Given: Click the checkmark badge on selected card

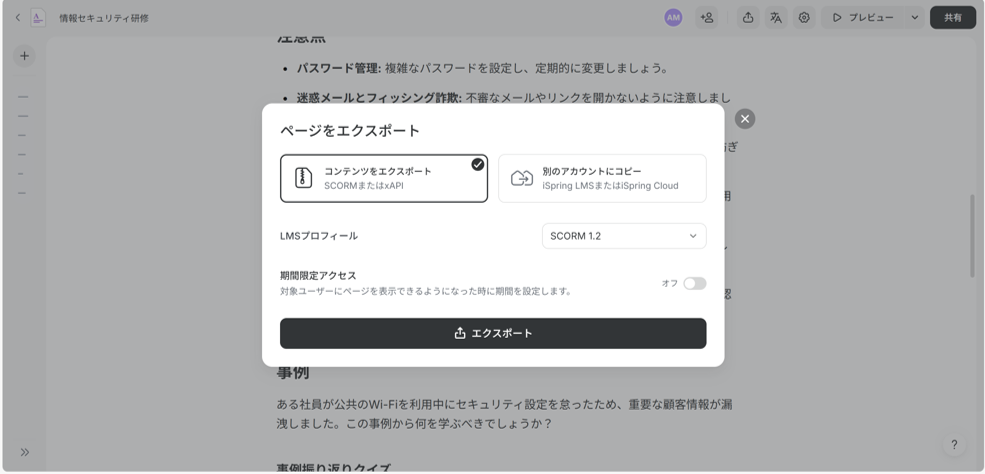Looking at the screenshot, I should [478, 164].
